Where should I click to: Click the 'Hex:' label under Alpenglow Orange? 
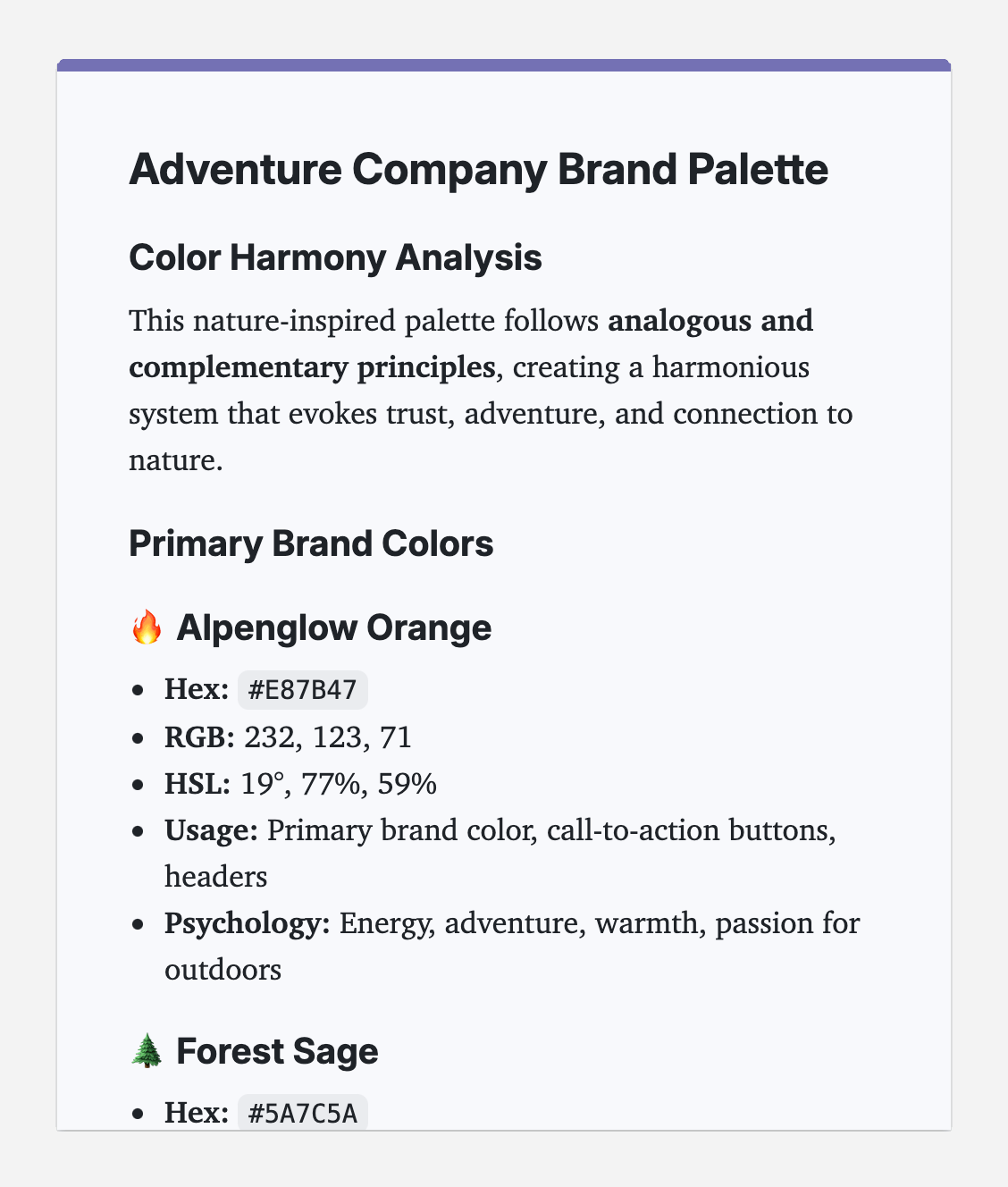tap(197, 691)
